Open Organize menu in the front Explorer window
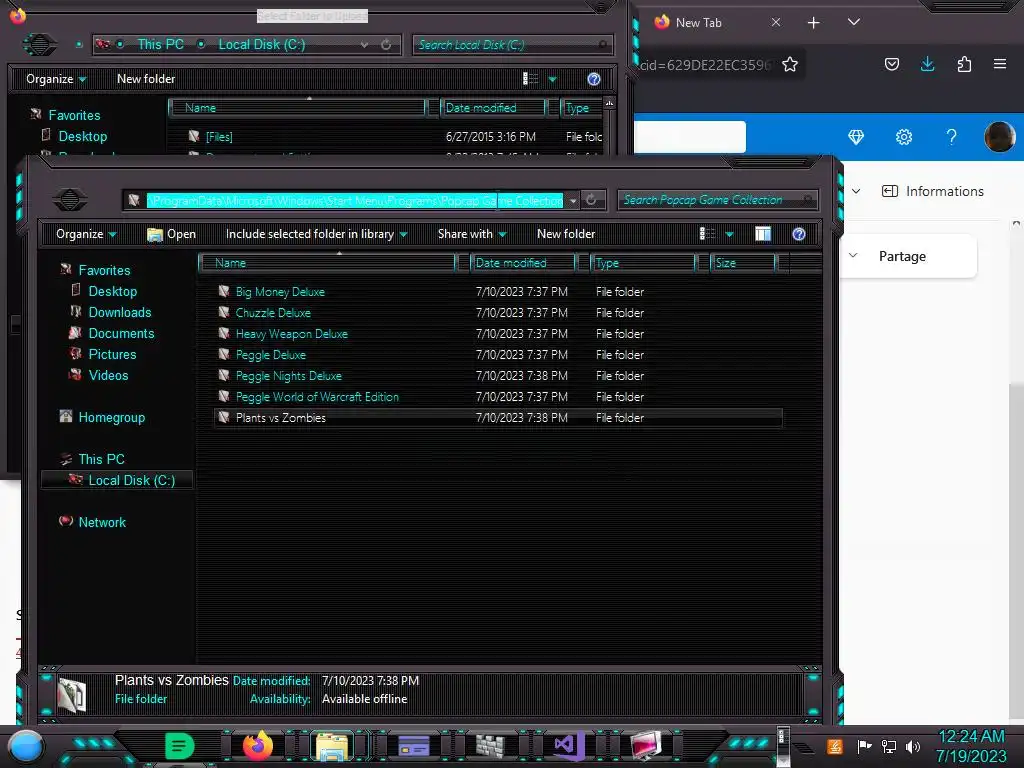This screenshot has height=768, width=1024. (x=86, y=234)
